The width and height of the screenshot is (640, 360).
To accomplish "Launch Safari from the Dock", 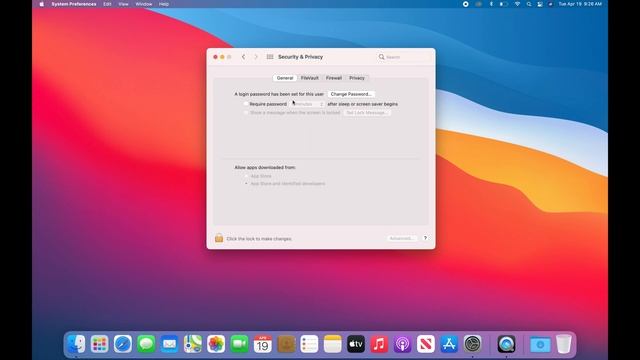I will pyautogui.click(x=123, y=344).
